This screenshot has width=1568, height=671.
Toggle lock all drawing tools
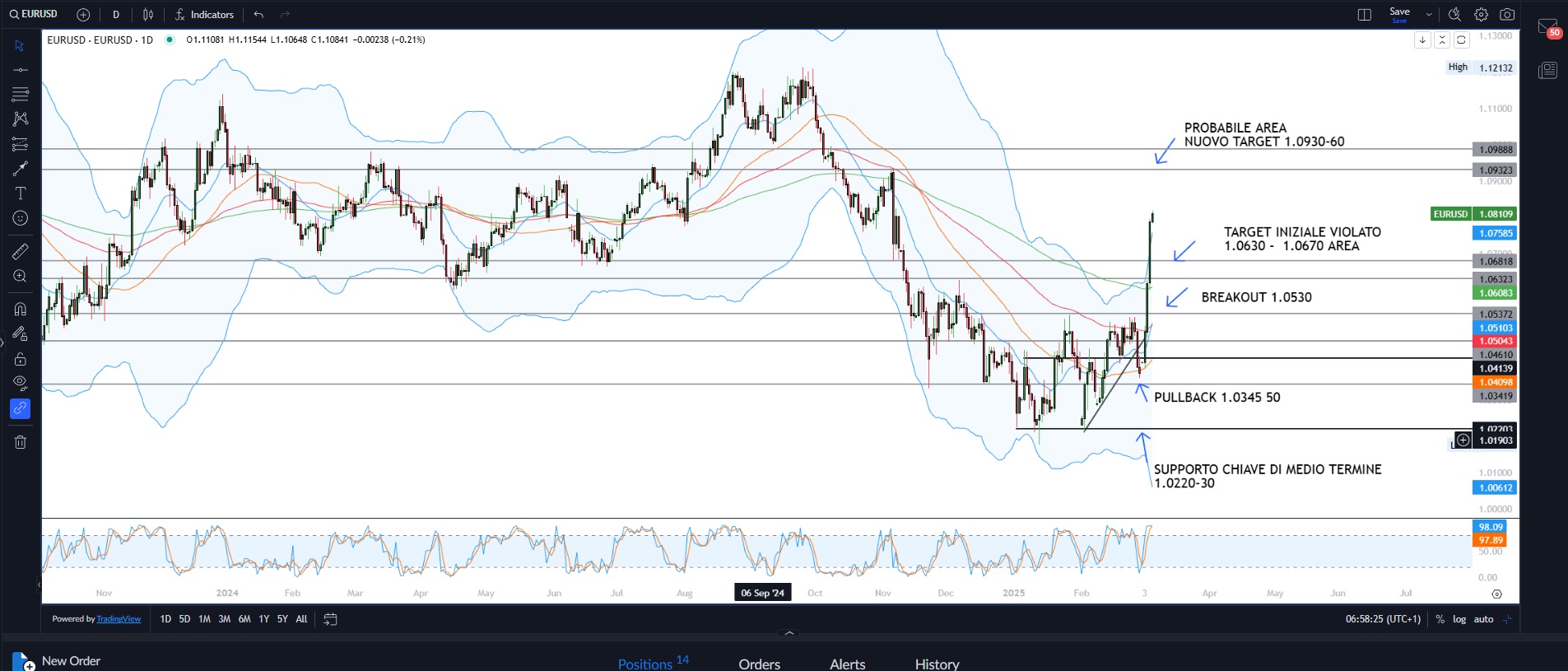tap(21, 359)
